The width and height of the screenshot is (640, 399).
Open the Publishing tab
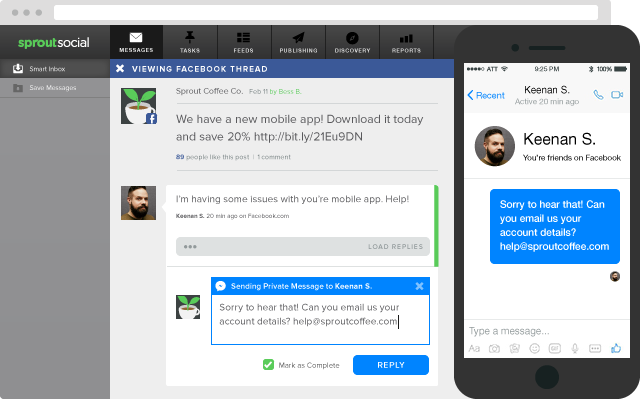click(298, 42)
